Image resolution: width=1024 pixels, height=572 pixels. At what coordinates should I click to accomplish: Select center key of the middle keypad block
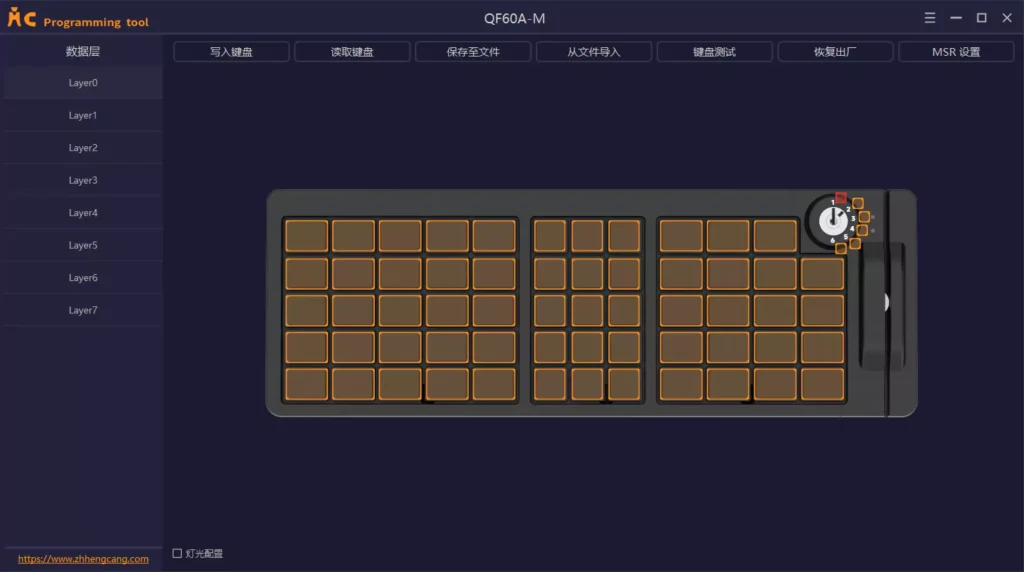point(587,310)
